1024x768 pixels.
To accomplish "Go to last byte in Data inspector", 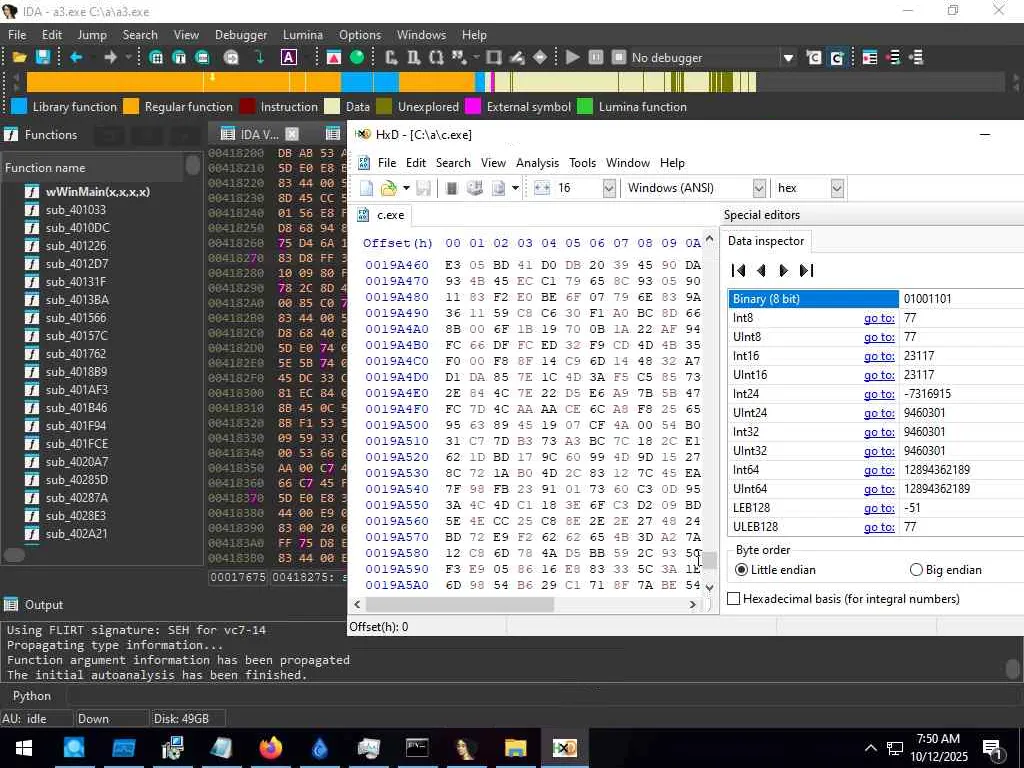I will [x=807, y=270].
